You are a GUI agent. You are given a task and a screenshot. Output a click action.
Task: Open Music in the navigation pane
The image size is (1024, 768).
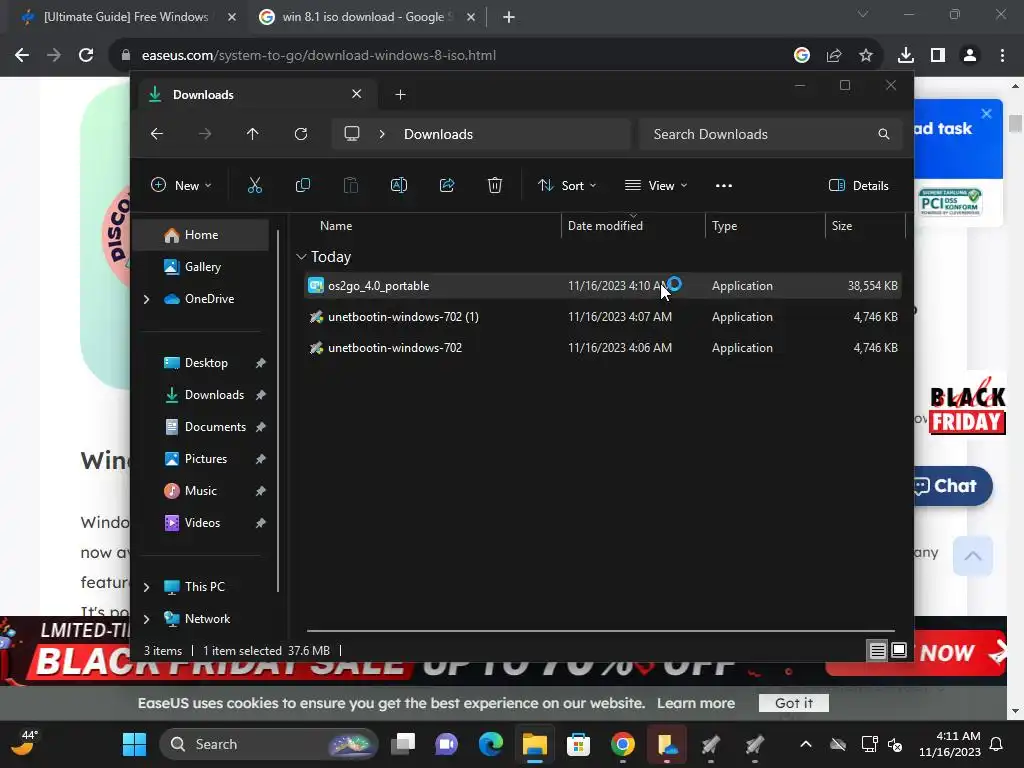pyautogui.click(x=200, y=491)
